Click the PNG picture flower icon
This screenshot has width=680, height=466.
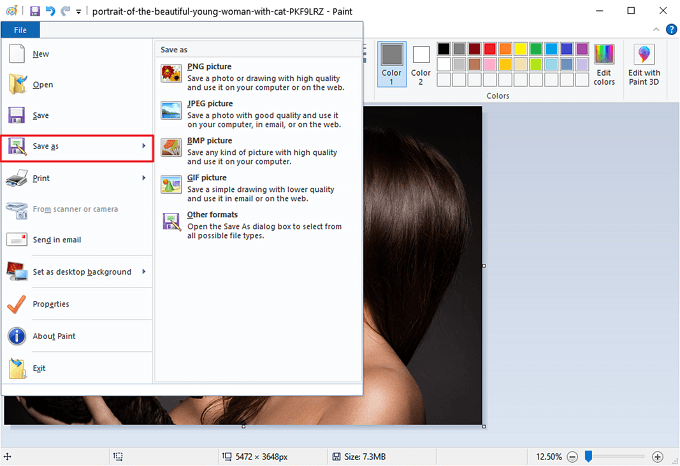click(171, 73)
